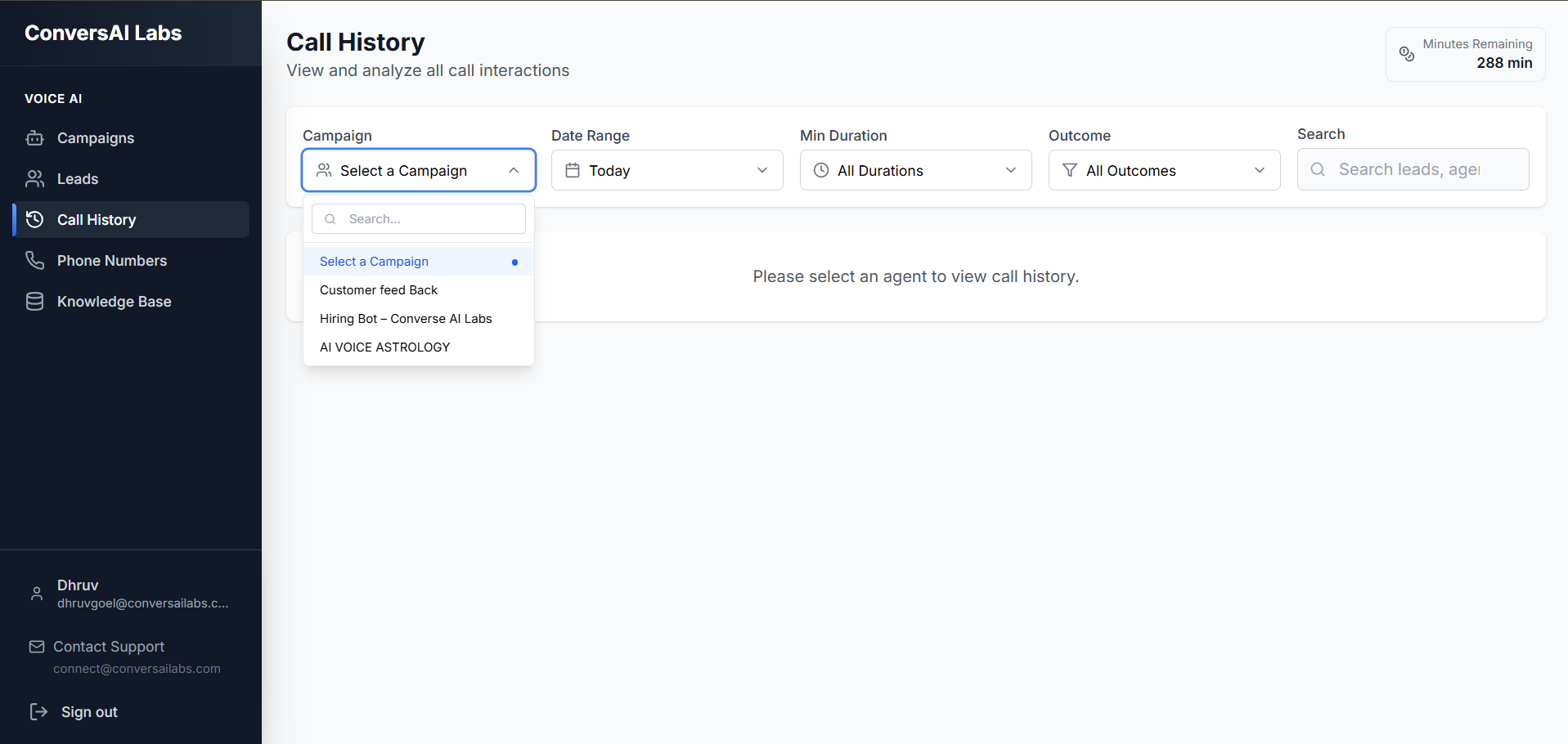The width and height of the screenshot is (1568, 744).
Task: Select the highlighted Select a Campaign option
Action: 419,262
